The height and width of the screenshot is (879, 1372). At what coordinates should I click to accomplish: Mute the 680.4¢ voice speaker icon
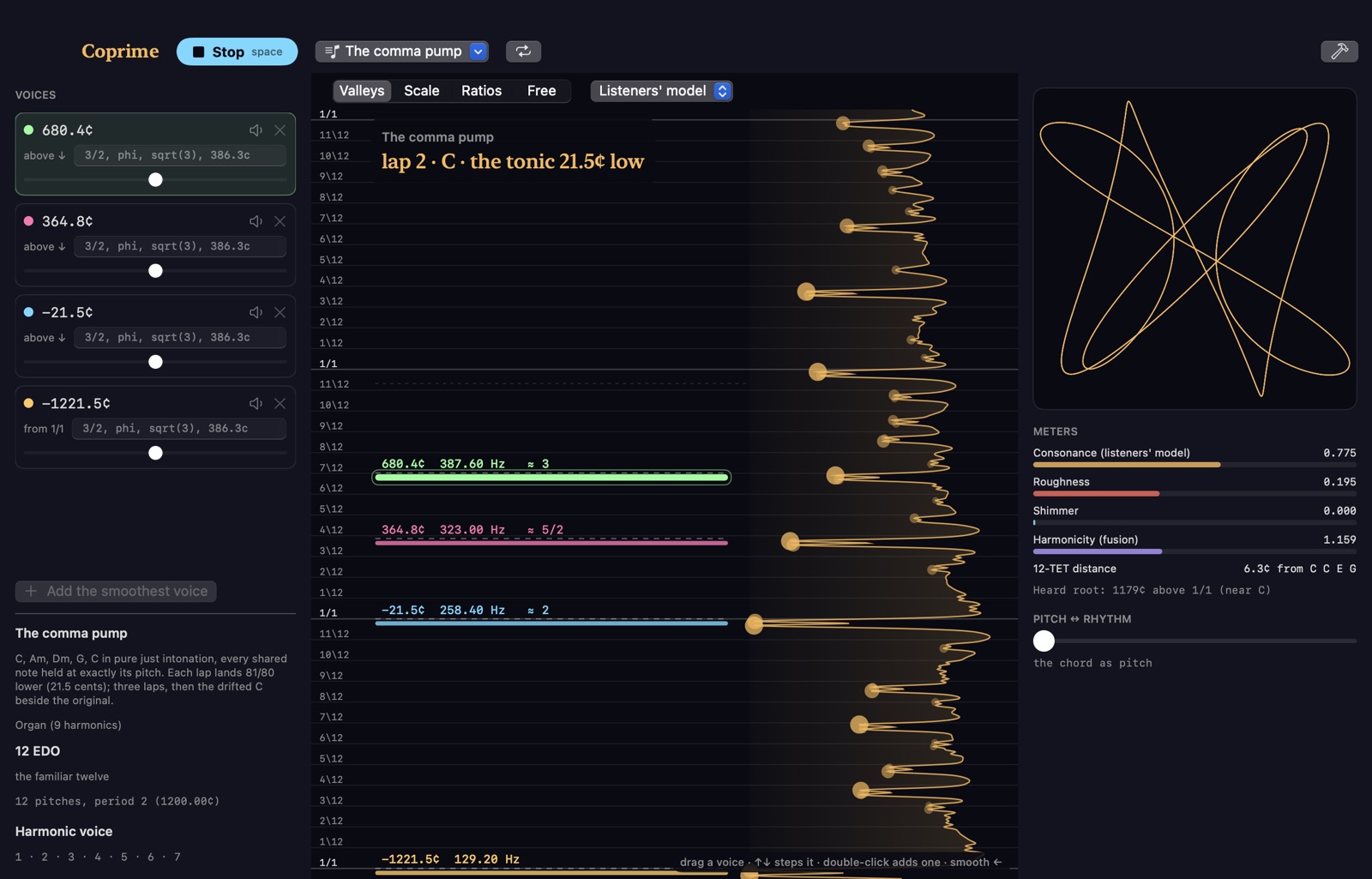click(x=256, y=130)
